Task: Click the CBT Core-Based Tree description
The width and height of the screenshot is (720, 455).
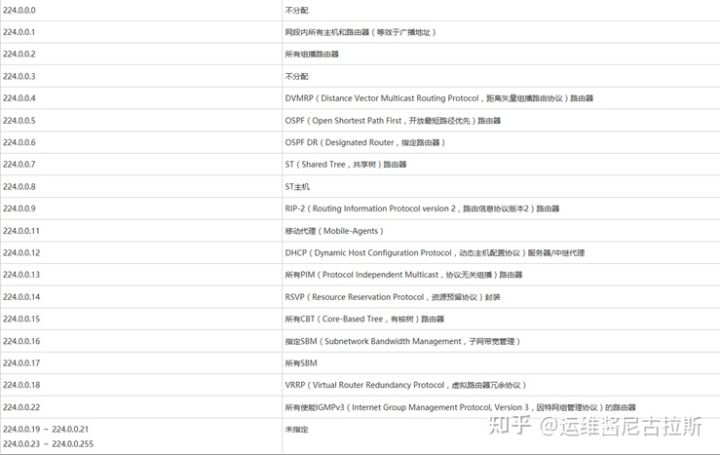Action: pyautogui.click(x=364, y=319)
